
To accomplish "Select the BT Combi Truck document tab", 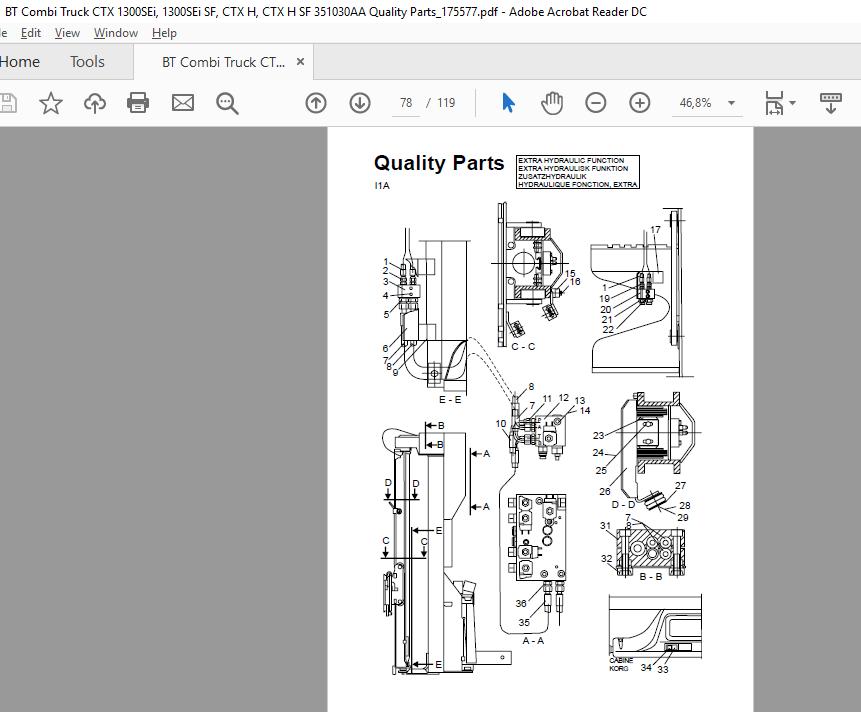I will click(223, 62).
